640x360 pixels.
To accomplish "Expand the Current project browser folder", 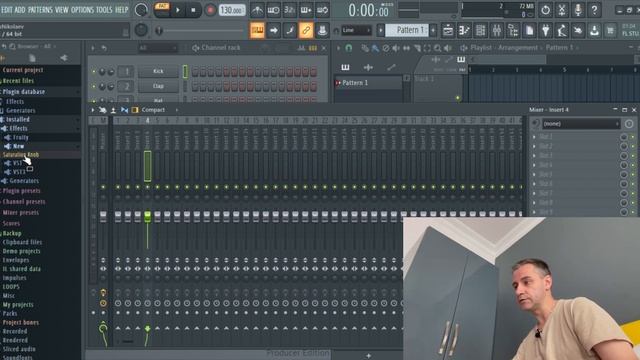I will pyautogui.click(x=23, y=70).
